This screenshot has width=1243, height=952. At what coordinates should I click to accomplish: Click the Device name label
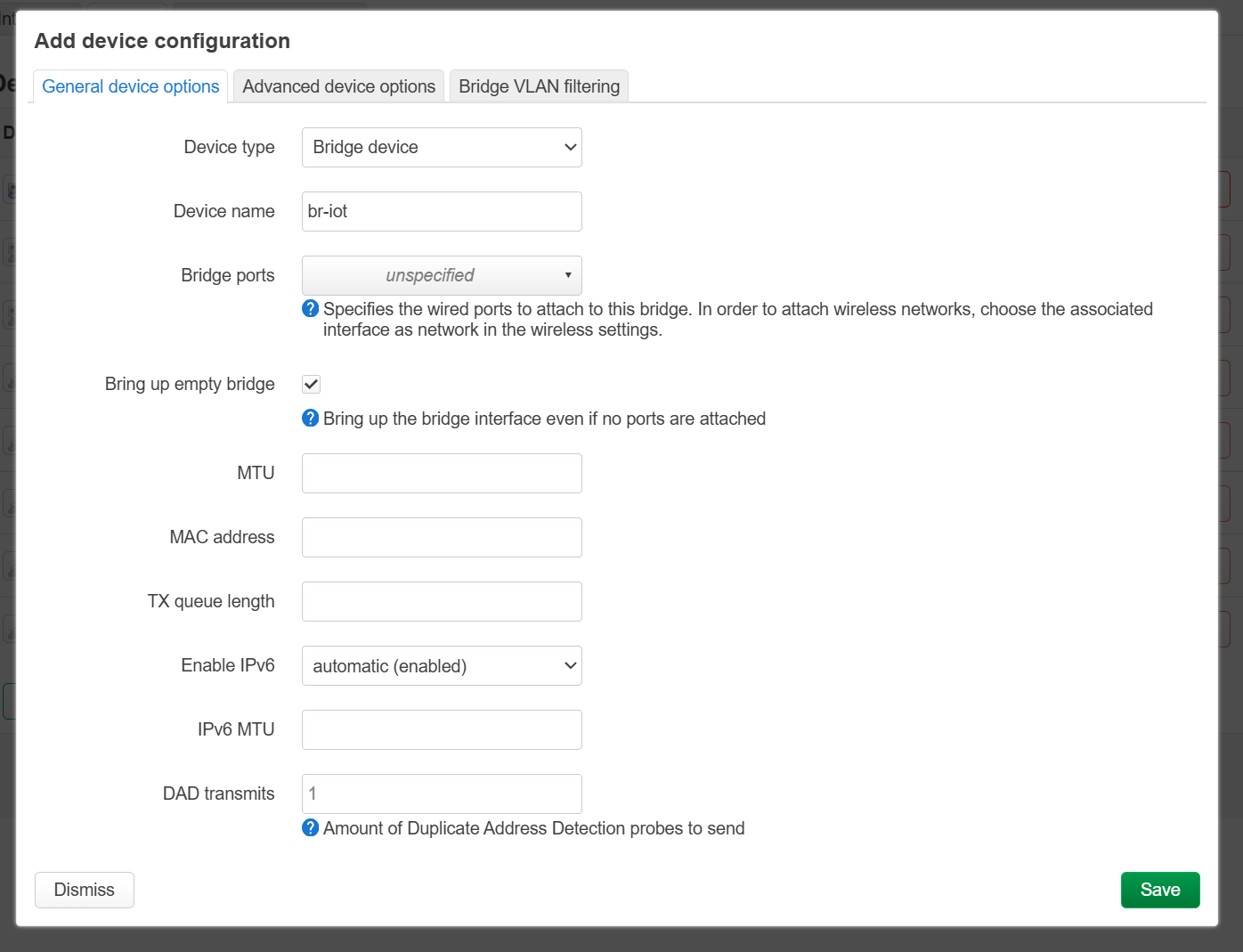point(223,211)
